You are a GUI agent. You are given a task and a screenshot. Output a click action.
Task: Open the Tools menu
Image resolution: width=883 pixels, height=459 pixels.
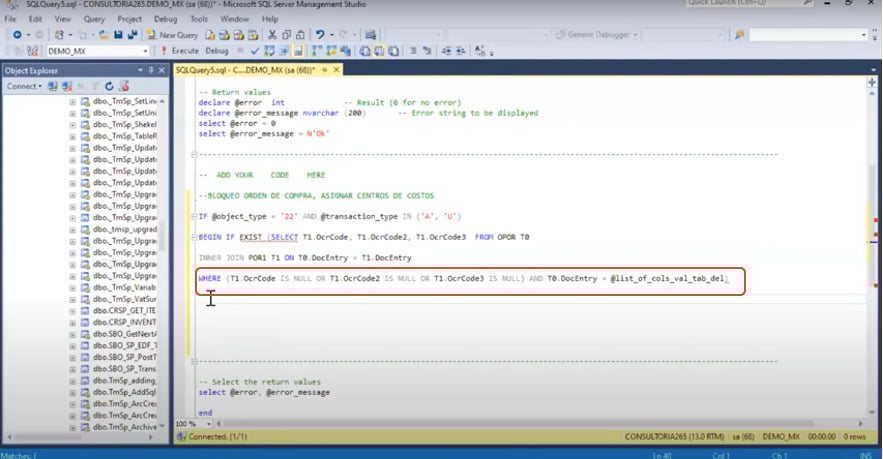199,19
